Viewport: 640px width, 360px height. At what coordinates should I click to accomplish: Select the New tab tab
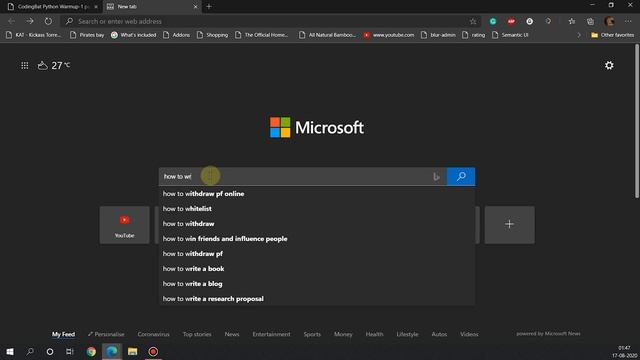coord(151,7)
